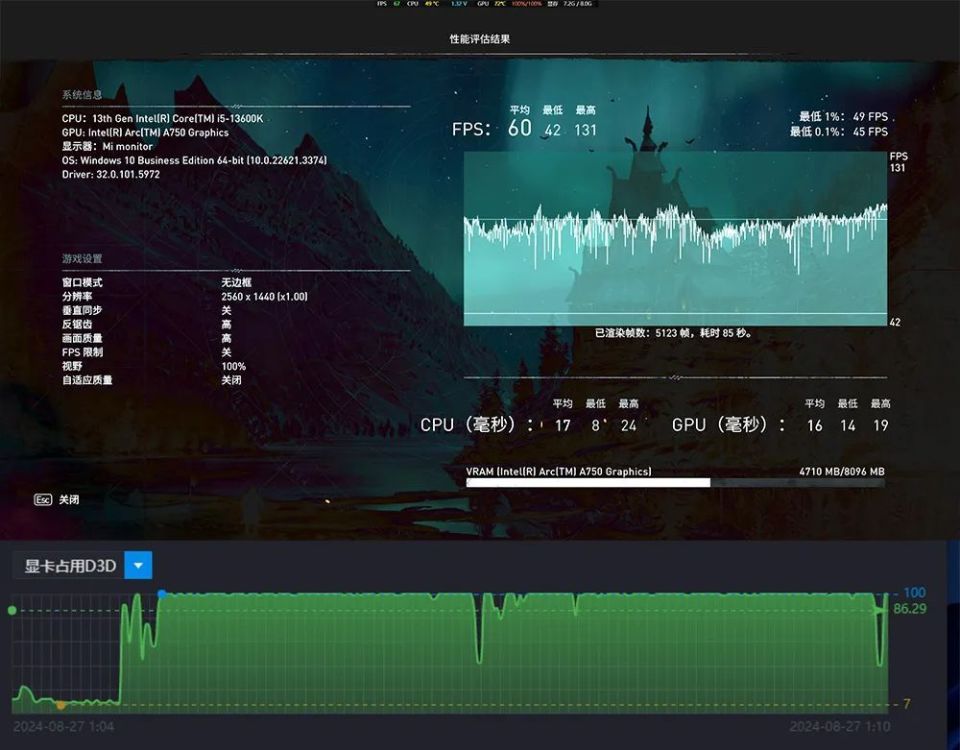This screenshot has height=750, width=960.
Task: Click the 分辨率 setting label
Action: pos(77,296)
